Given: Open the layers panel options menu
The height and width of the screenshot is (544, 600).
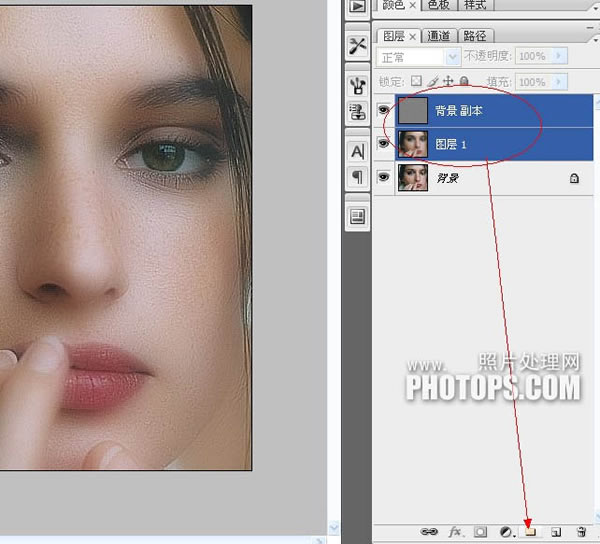Looking at the screenshot, I should pos(595,40).
